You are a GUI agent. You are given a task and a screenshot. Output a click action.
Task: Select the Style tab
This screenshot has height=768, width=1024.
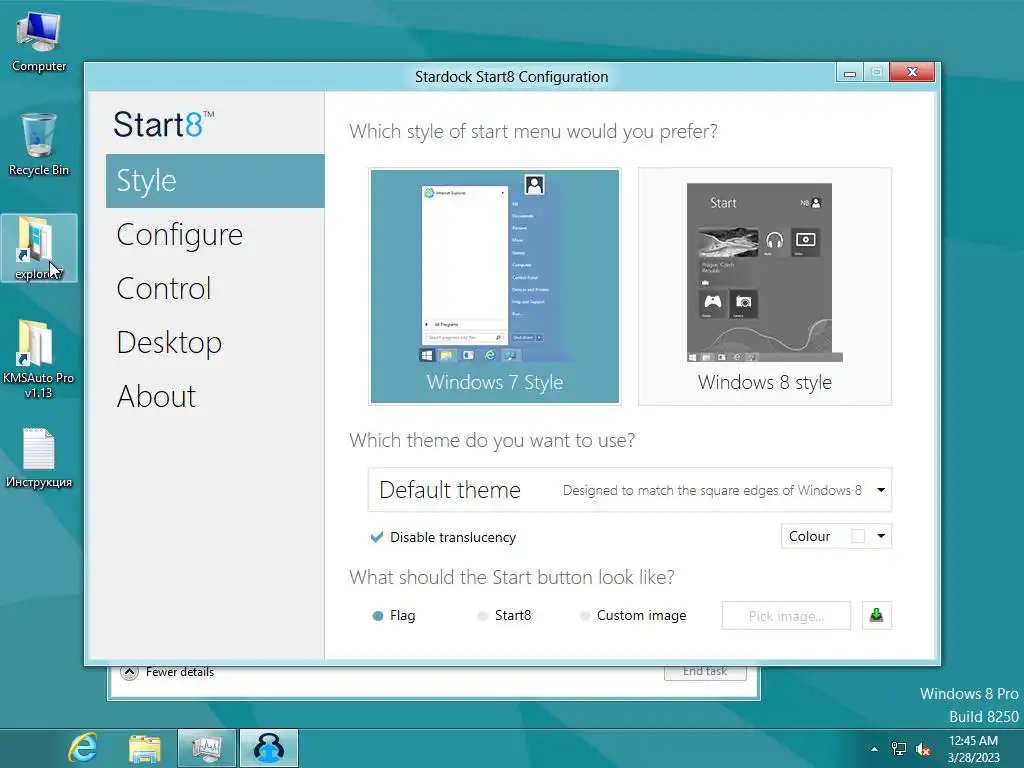tap(215, 181)
